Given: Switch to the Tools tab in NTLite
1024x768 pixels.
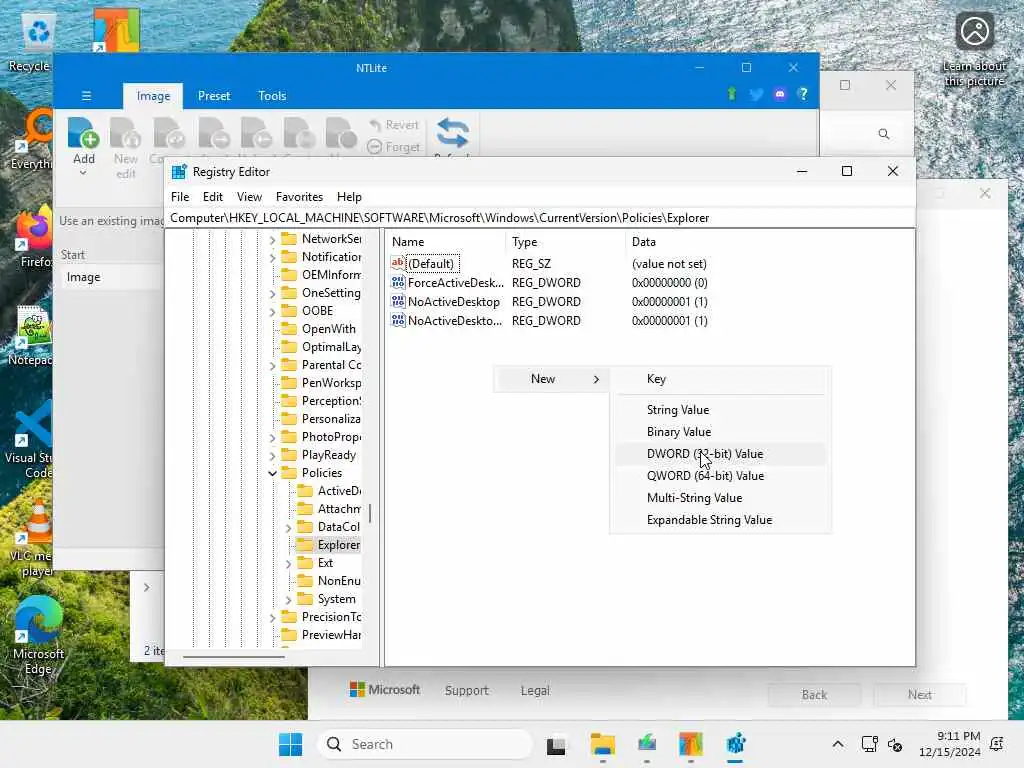Looking at the screenshot, I should click(272, 96).
